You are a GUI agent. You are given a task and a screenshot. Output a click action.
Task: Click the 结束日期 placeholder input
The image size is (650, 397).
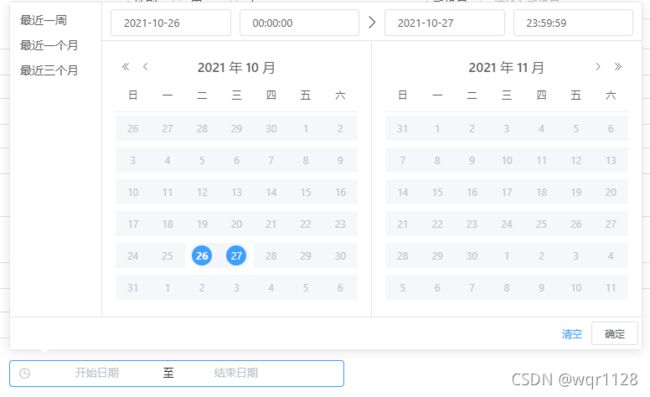236,373
